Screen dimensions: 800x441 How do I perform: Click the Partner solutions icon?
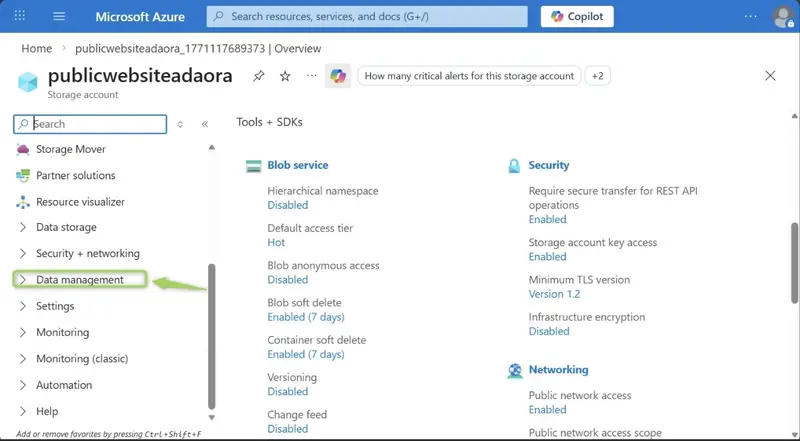pos(23,176)
